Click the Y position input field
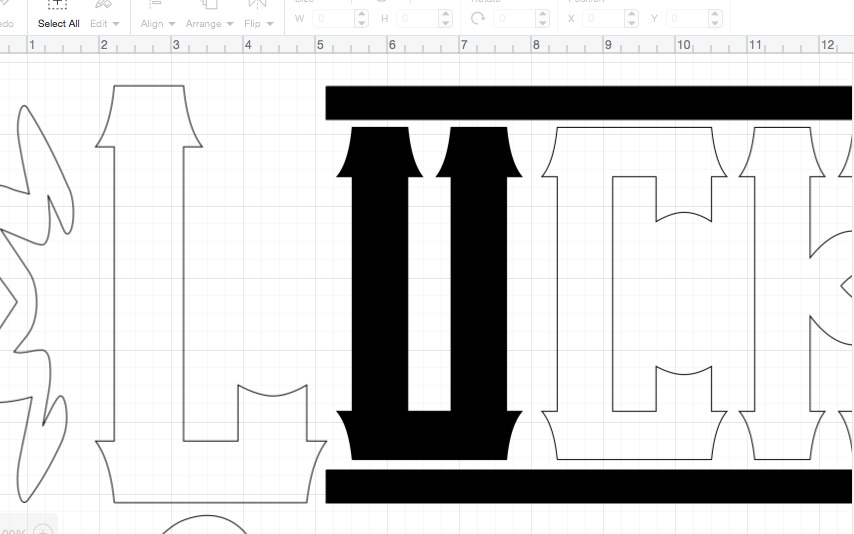 click(686, 19)
